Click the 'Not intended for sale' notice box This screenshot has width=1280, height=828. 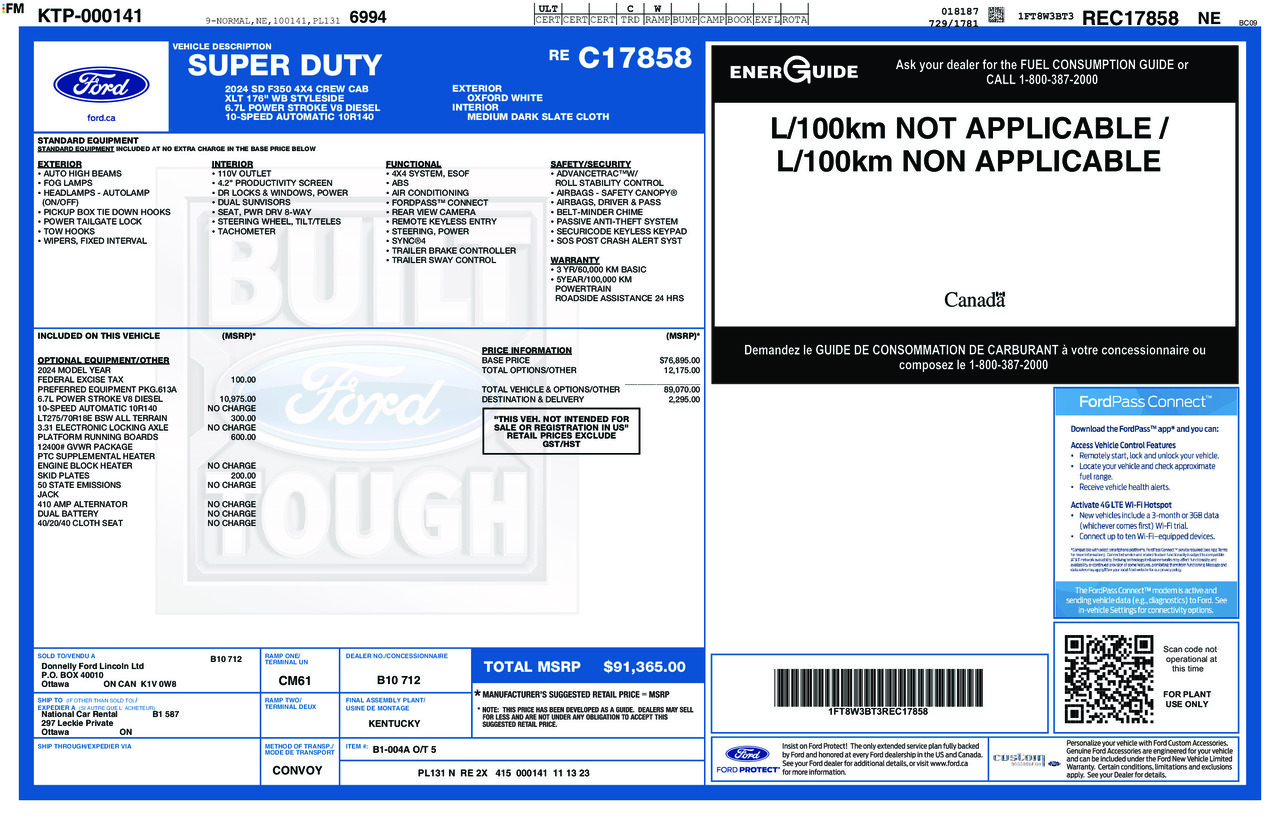(x=560, y=432)
